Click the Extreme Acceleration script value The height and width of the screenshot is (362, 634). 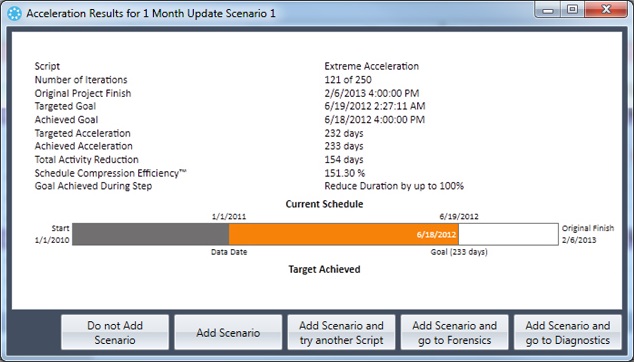pos(372,66)
